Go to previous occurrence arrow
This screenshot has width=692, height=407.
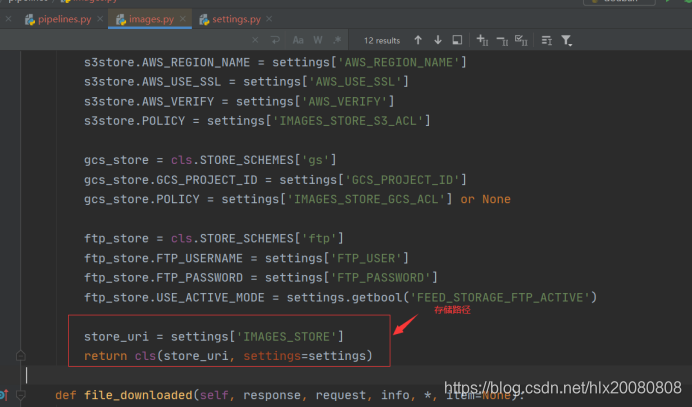coord(418,40)
